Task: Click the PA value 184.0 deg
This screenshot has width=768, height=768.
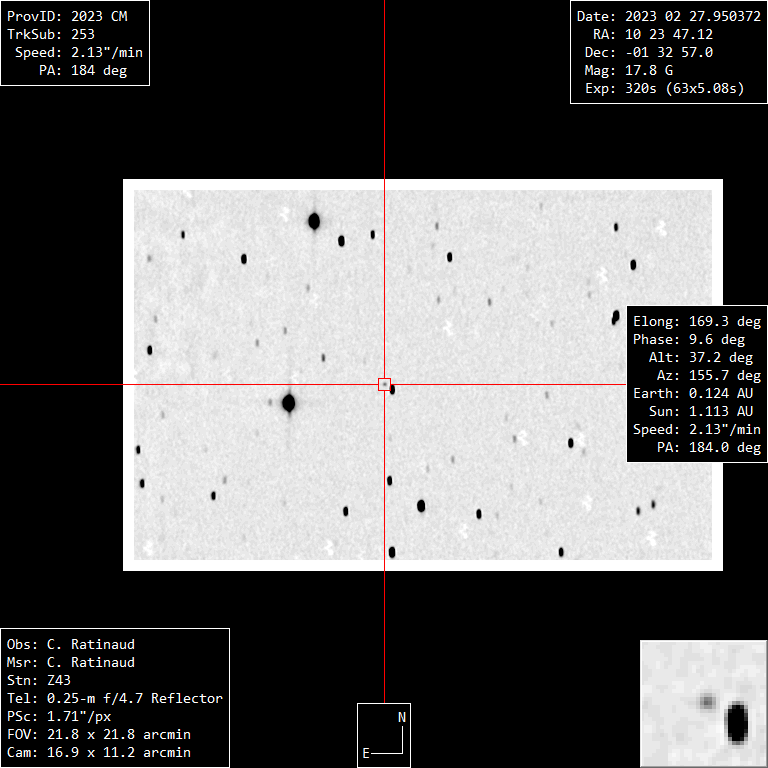Action: pyautogui.click(x=724, y=448)
